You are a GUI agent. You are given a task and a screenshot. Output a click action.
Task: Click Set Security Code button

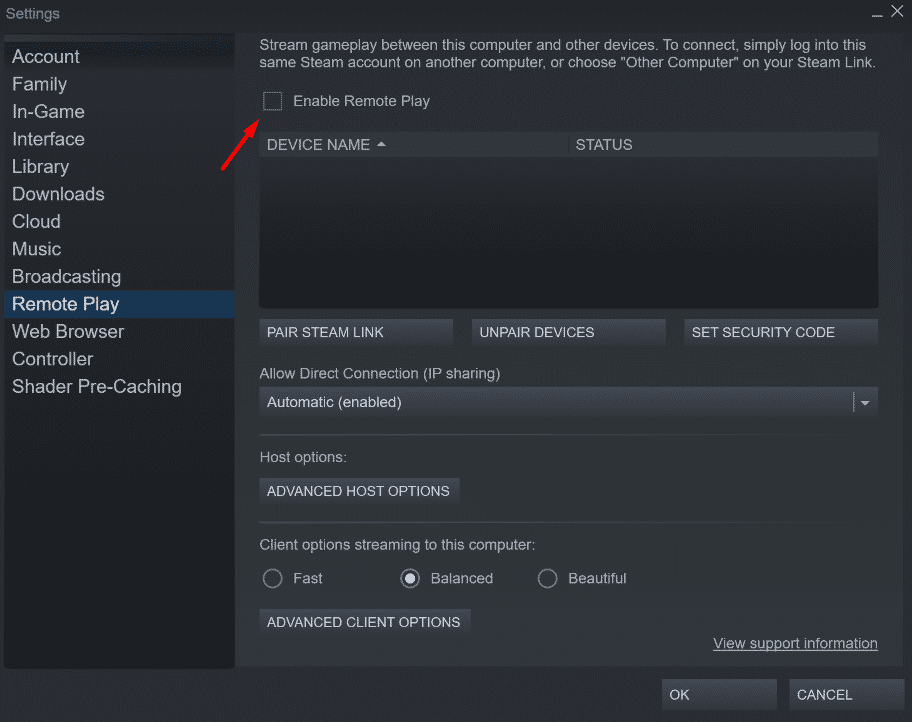(x=781, y=332)
